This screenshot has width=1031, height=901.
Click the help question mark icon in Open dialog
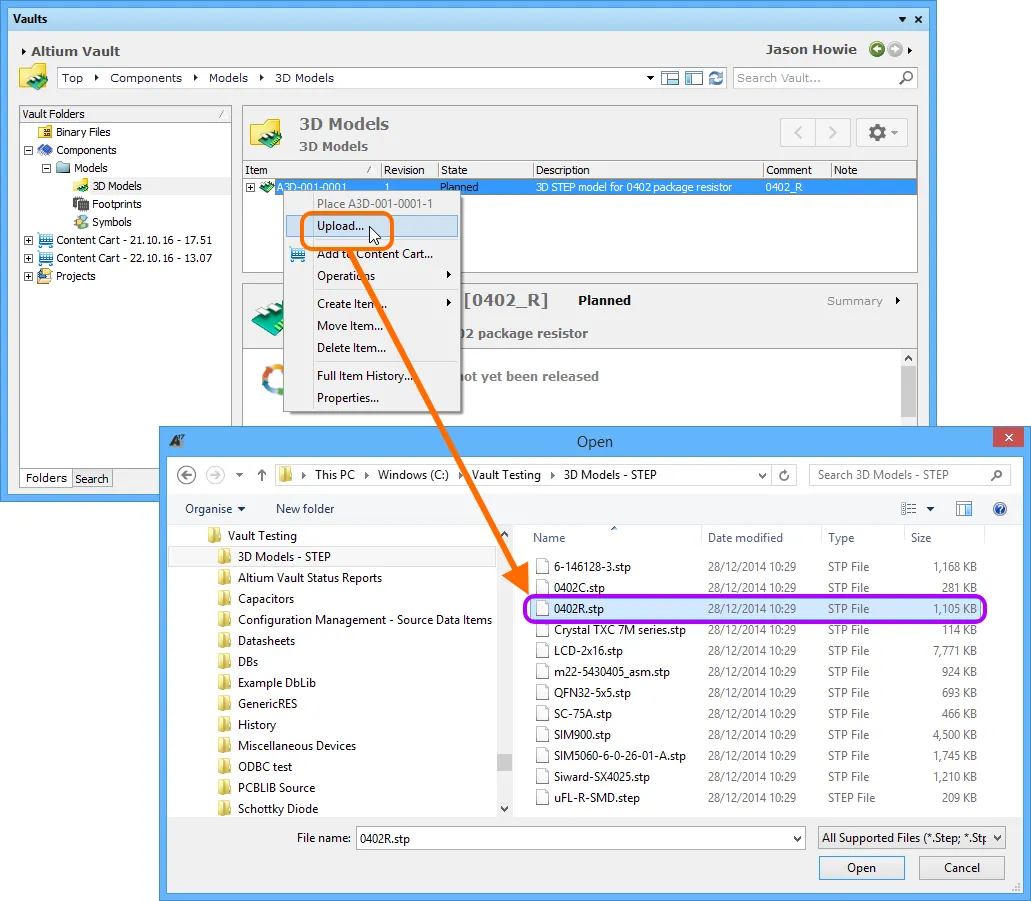pyautogui.click(x=999, y=508)
